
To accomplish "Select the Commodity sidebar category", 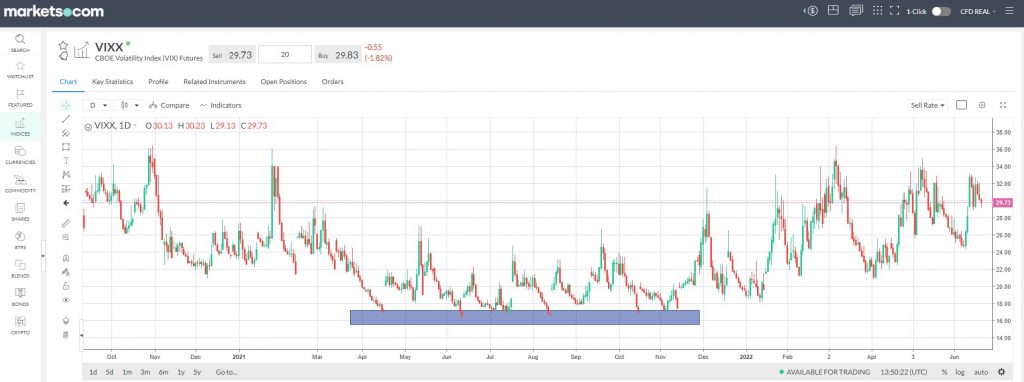I will [x=20, y=183].
